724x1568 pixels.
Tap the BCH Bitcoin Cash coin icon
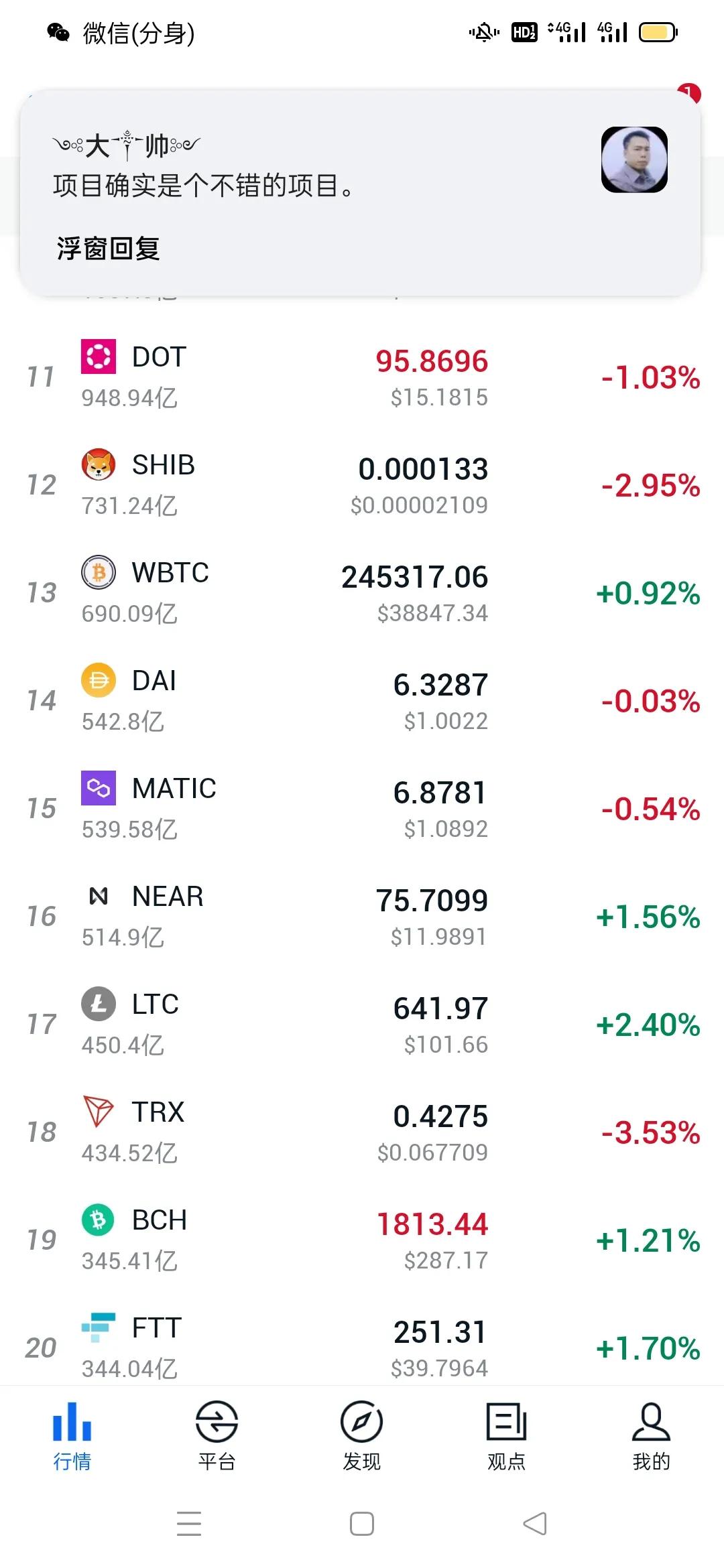[99, 1220]
